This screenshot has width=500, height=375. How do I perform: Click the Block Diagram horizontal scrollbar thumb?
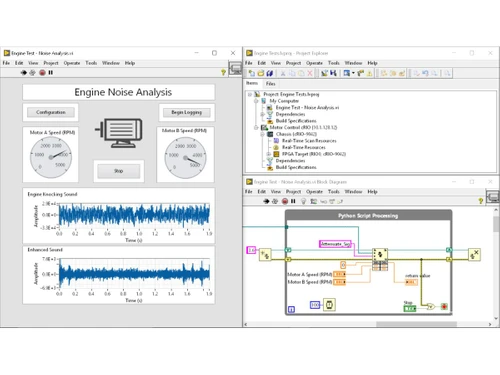(416, 324)
